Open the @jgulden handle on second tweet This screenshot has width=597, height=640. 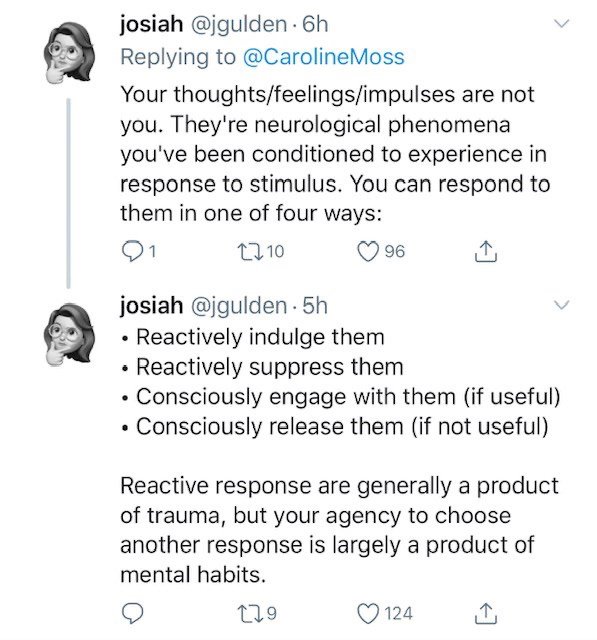pos(239,307)
